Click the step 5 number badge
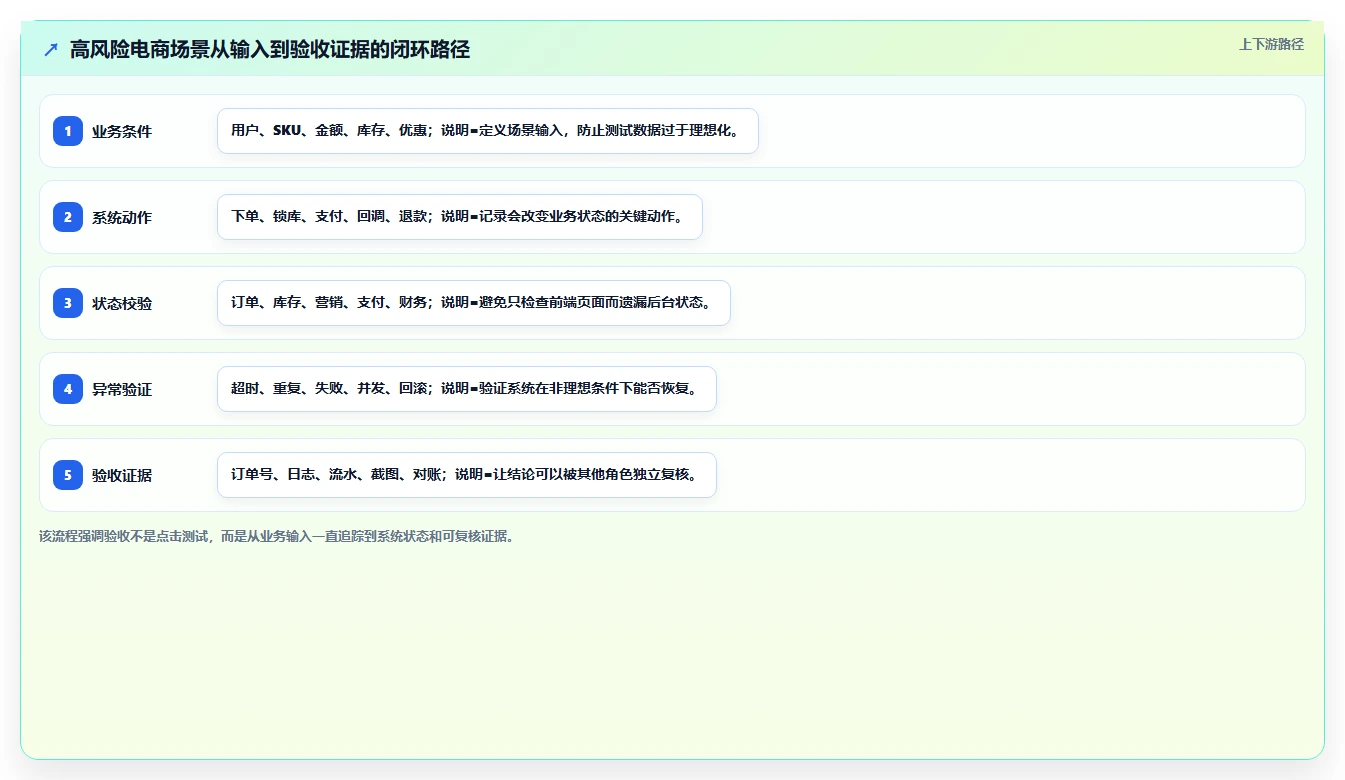This screenshot has height=780, width=1345. [68, 475]
